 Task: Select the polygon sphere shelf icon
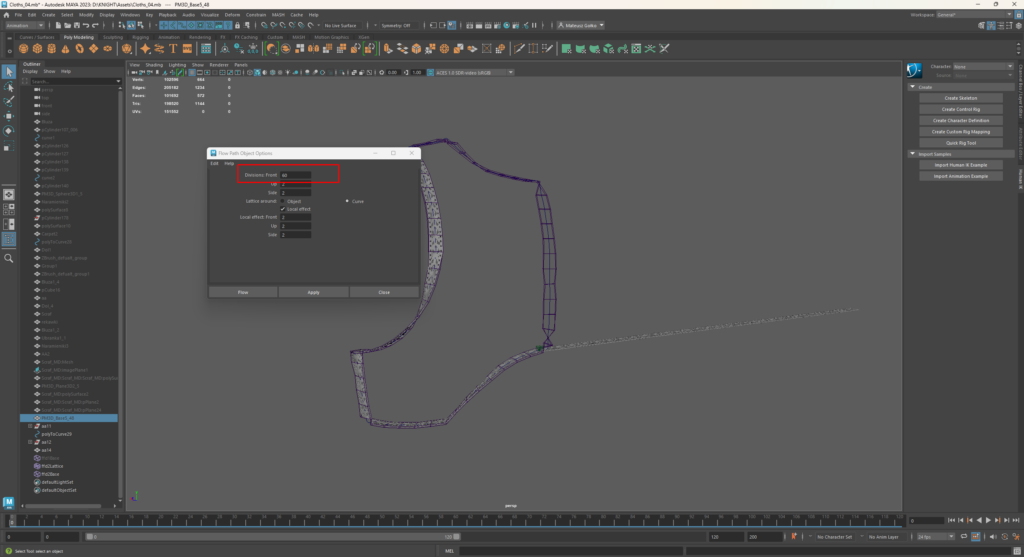coord(23,47)
